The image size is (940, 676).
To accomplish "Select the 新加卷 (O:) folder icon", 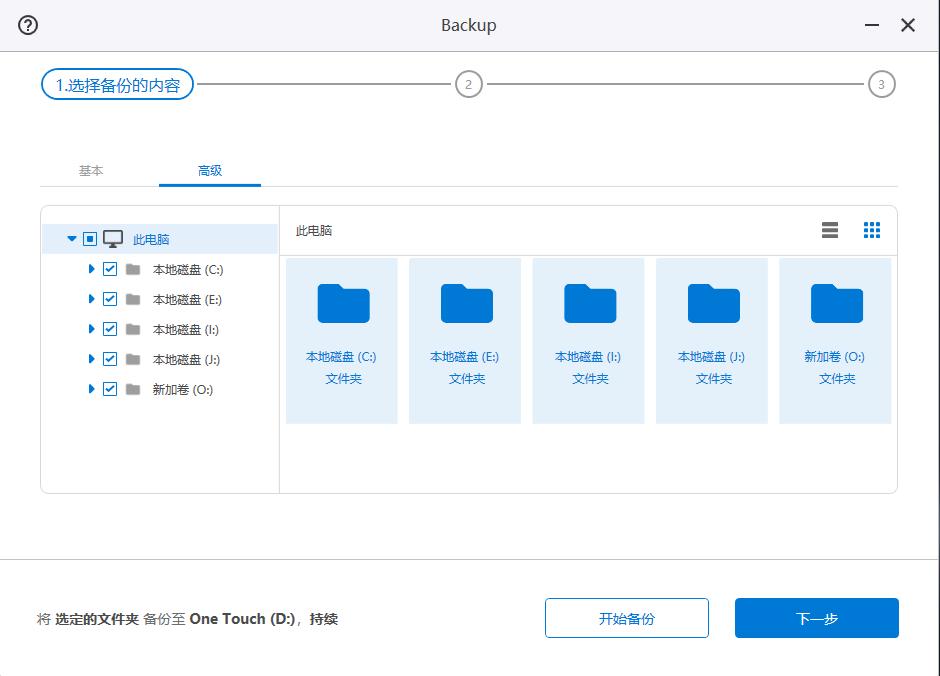I will pyautogui.click(x=836, y=304).
